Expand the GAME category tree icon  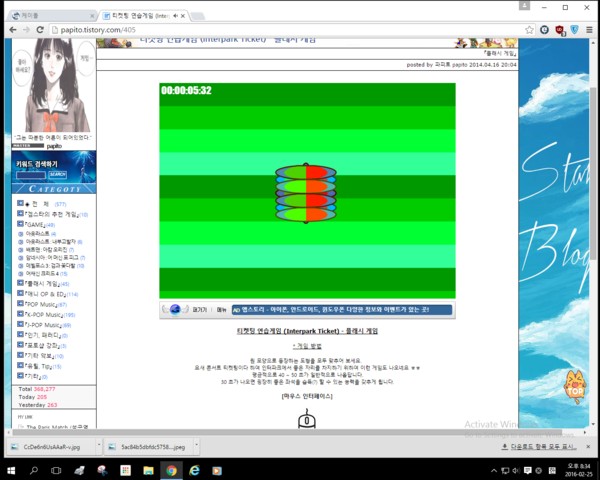[x=20, y=223]
